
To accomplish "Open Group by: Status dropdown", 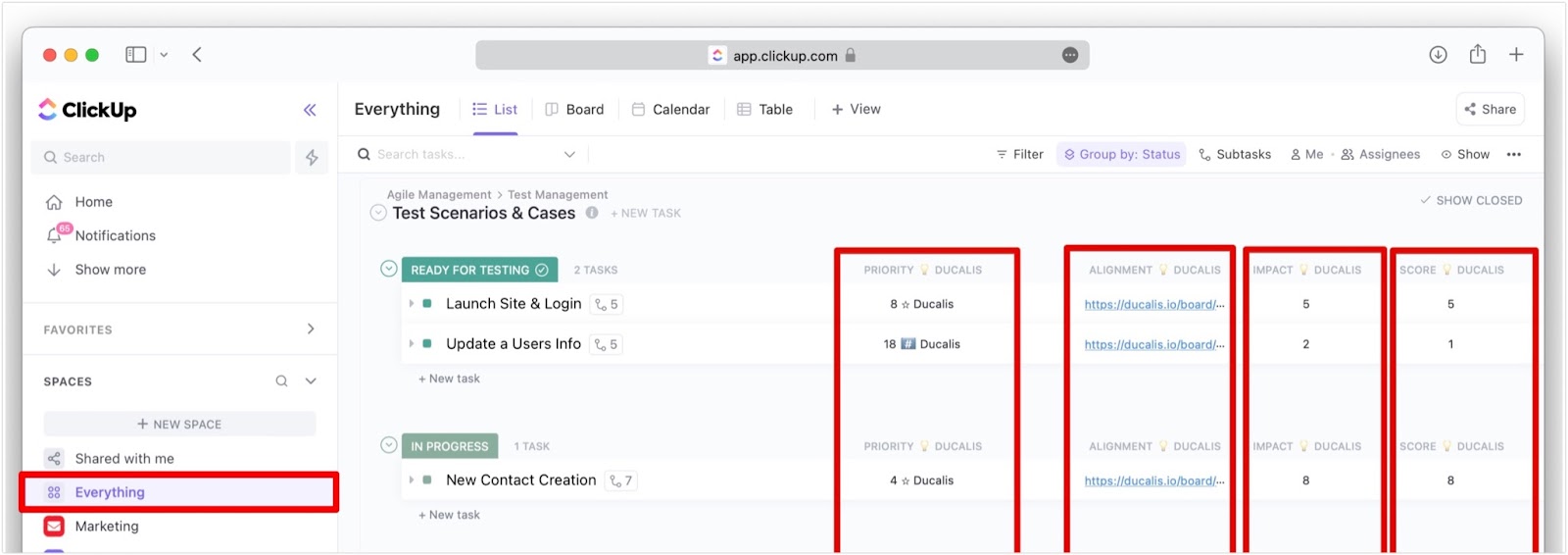I will pos(1121,155).
